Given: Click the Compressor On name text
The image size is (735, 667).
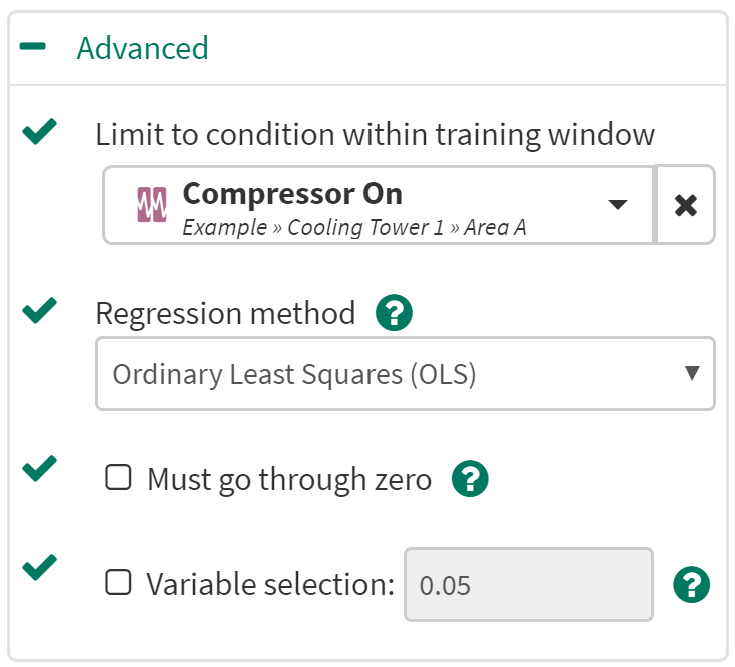Looking at the screenshot, I should tap(292, 193).
